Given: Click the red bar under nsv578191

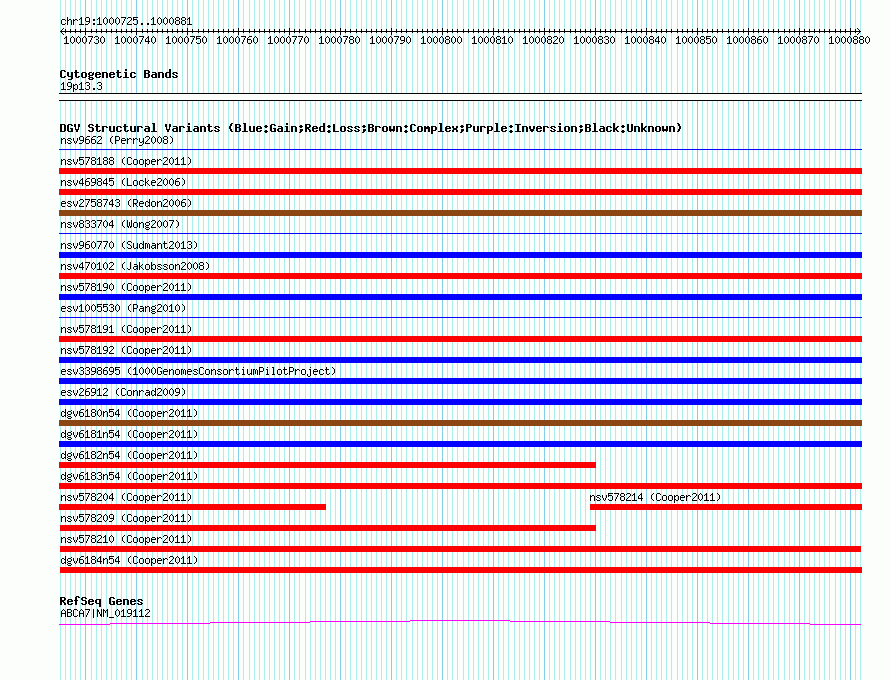Looking at the screenshot, I should 460,339.
